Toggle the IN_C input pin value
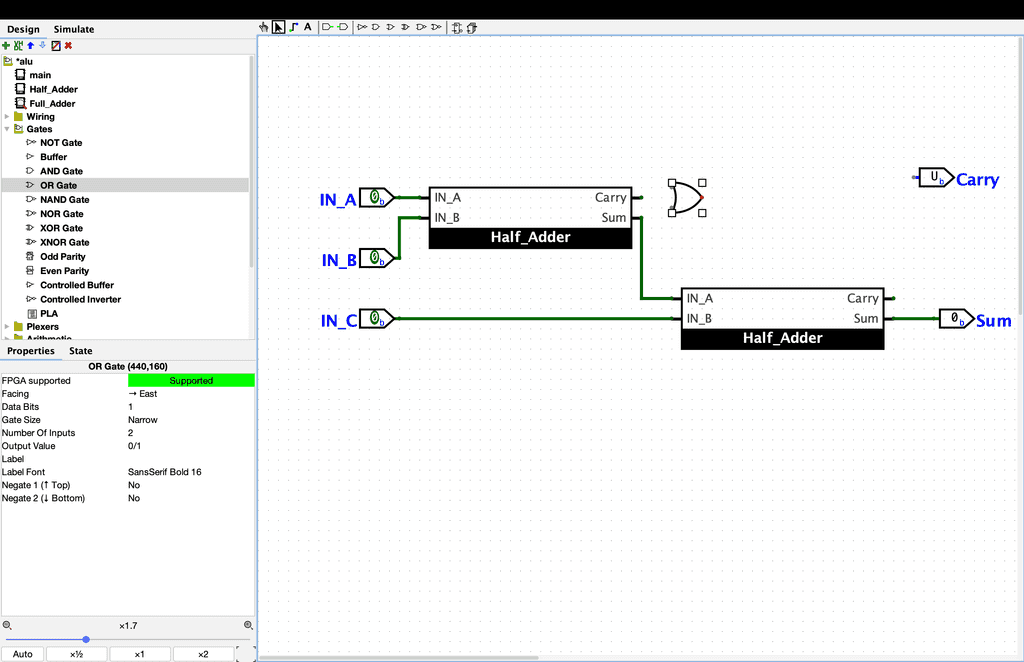 click(x=374, y=319)
